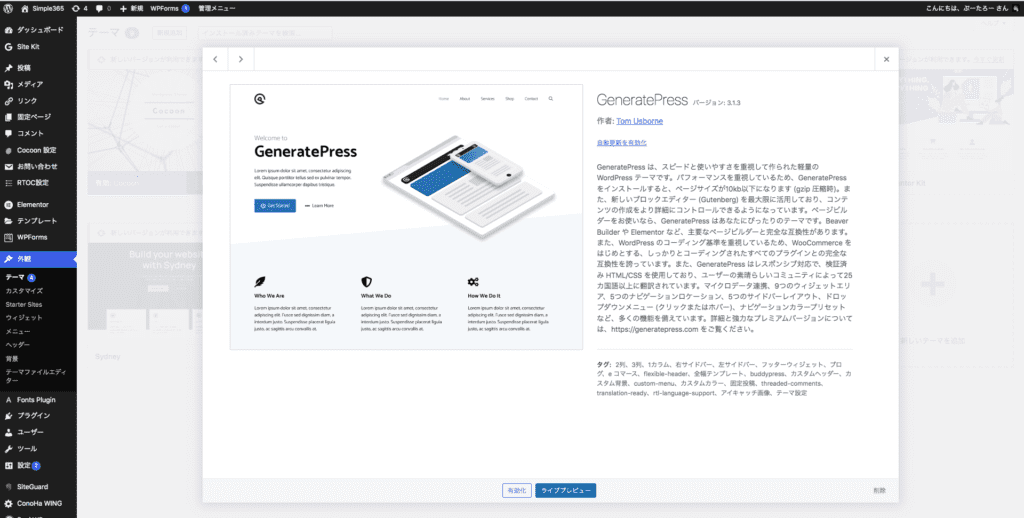Click the ライブプレビュー button
The width and height of the screenshot is (1024, 518).
click(566, 491)
